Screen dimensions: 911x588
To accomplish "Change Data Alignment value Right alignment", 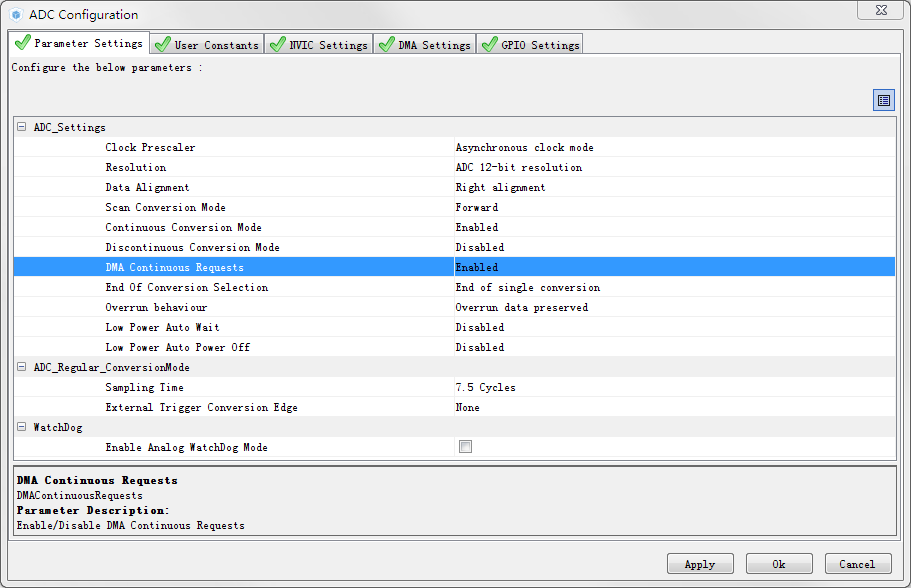I will point(675,187).
